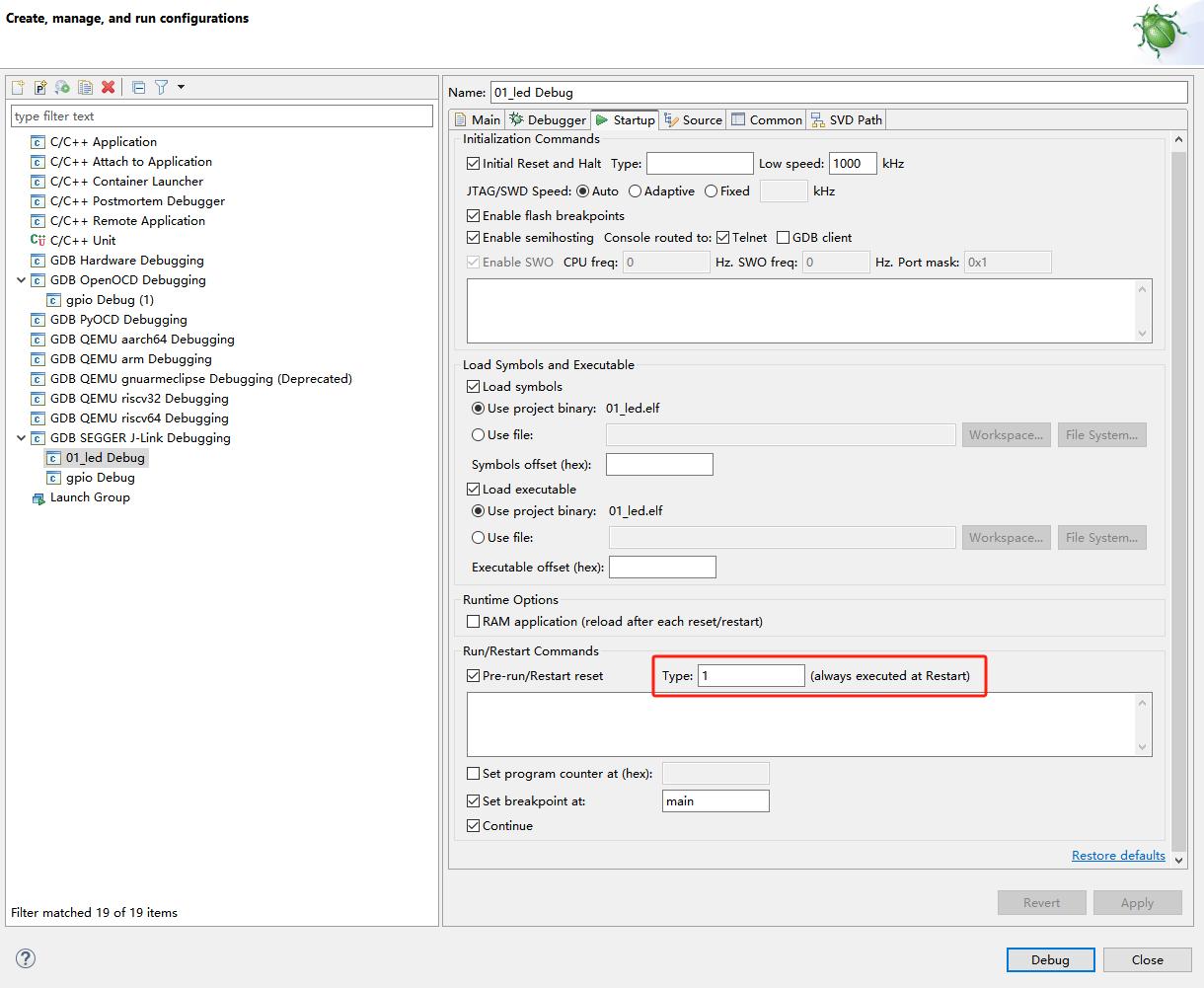Open the Startup tab
Viewport: 1204px width, 988px height.
(625, 119)
